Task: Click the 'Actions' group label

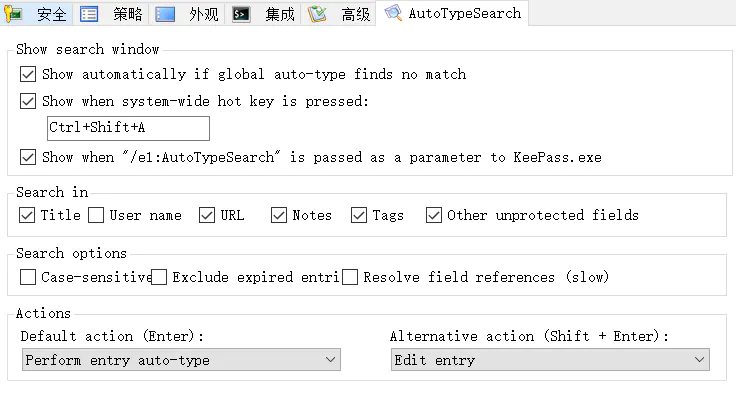Action: (43, 313)
